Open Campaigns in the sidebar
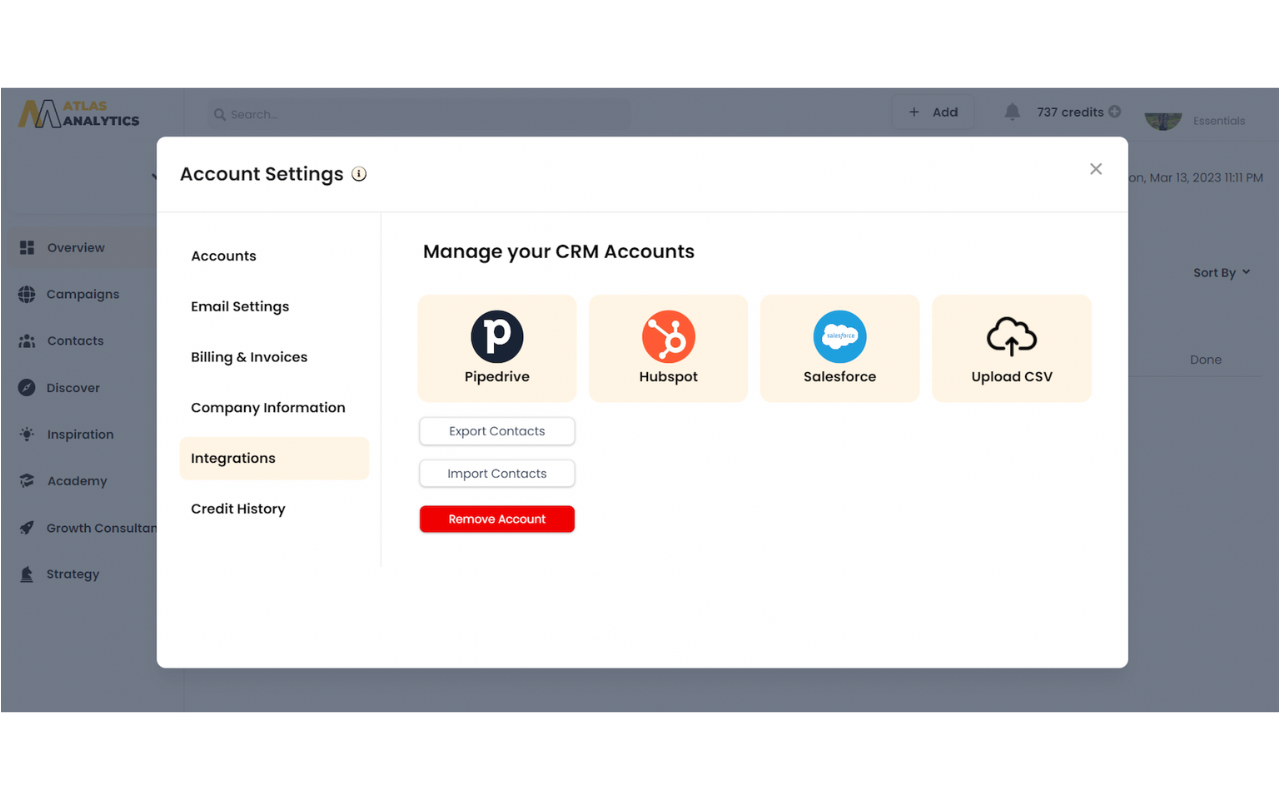1280x800 pixels. pos(83,294)
